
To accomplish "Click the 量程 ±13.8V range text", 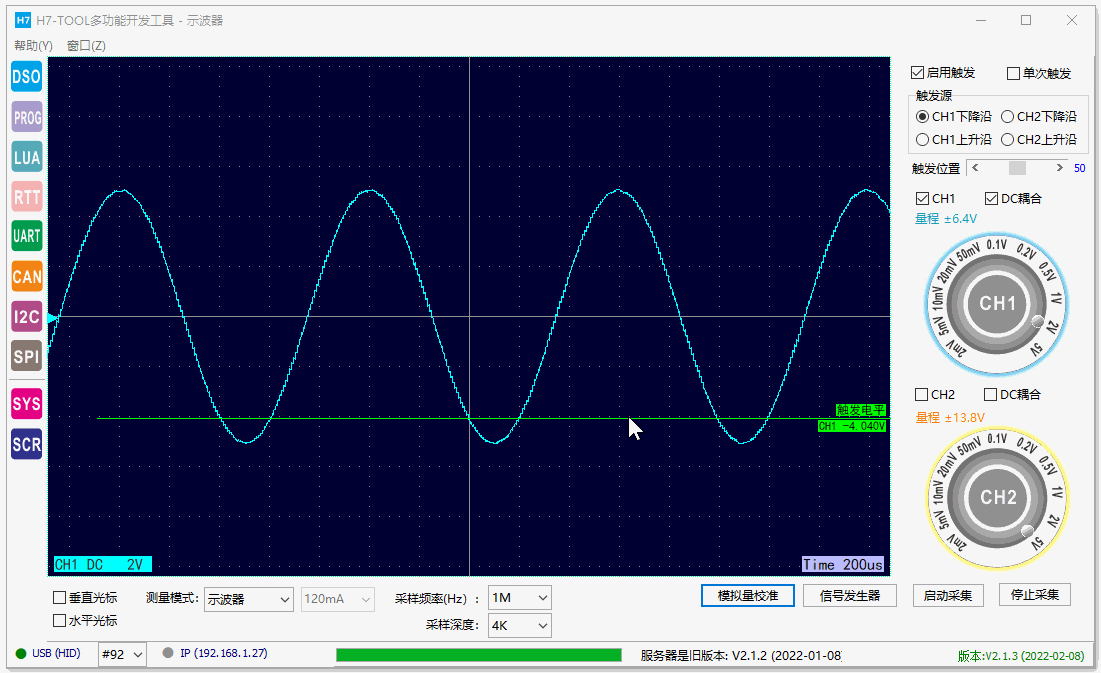I will [950, 417].
